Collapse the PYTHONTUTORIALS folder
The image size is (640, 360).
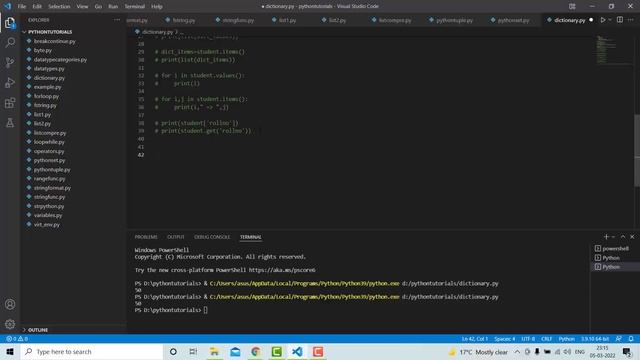tap(50, 32)
